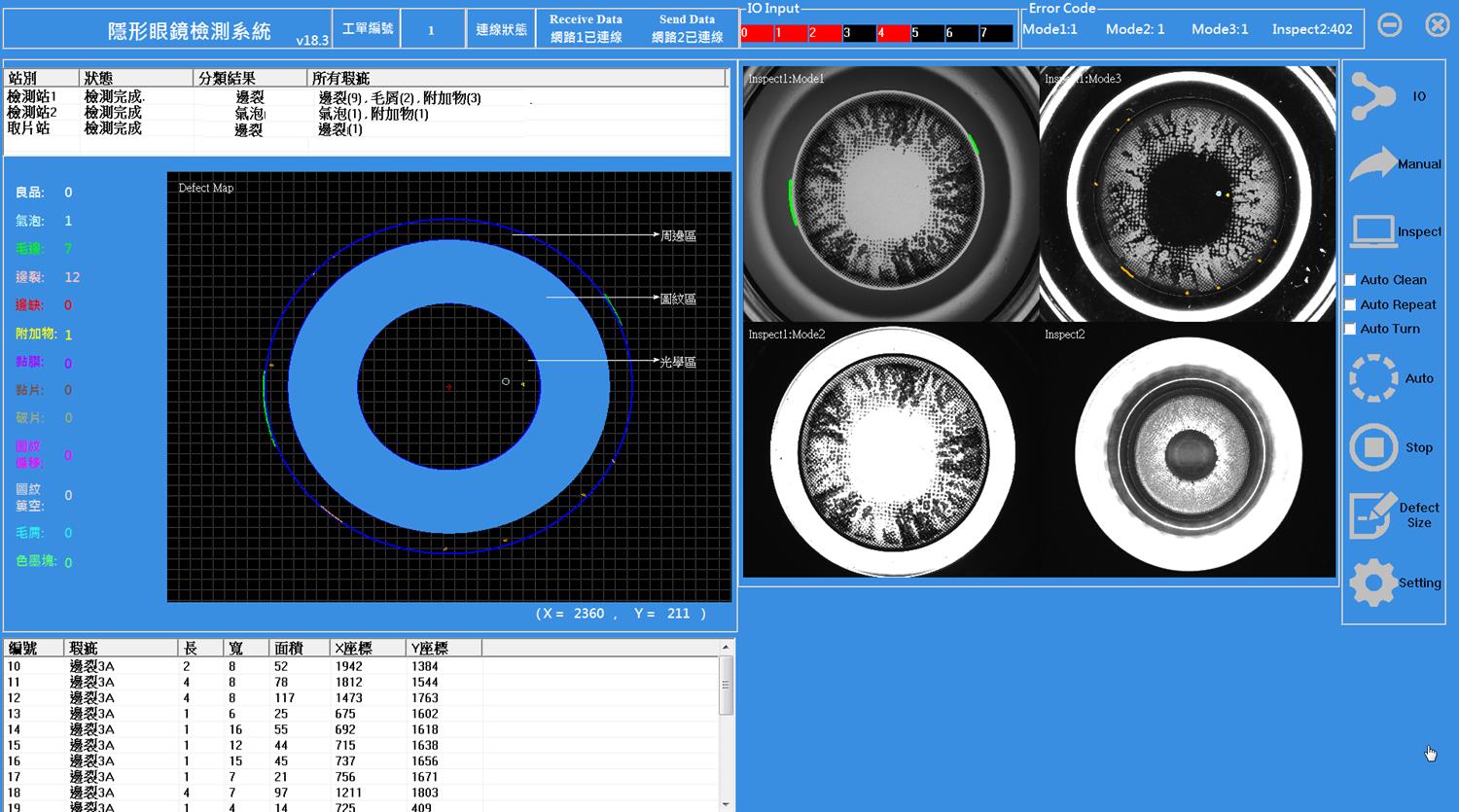The height and width of the screenshot is (812, 1459).
Task: Select defect row number 15
Action: [x=361, y=746]
